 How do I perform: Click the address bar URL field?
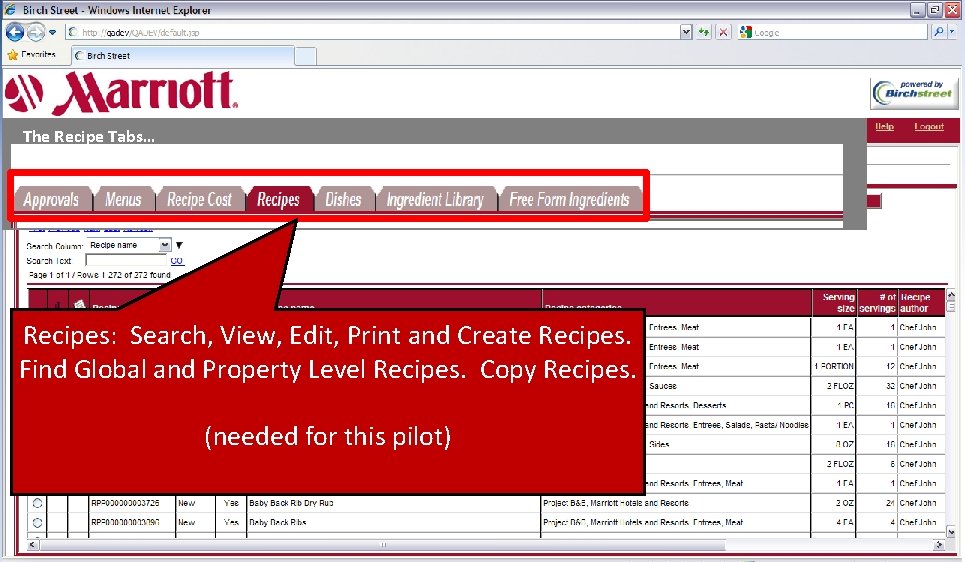click(372, 32)
